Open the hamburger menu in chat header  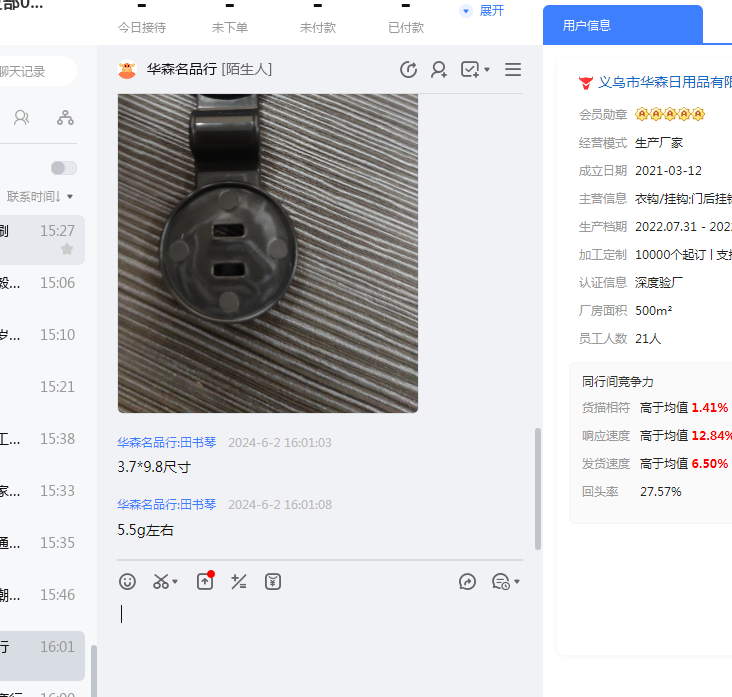[513, 69]
